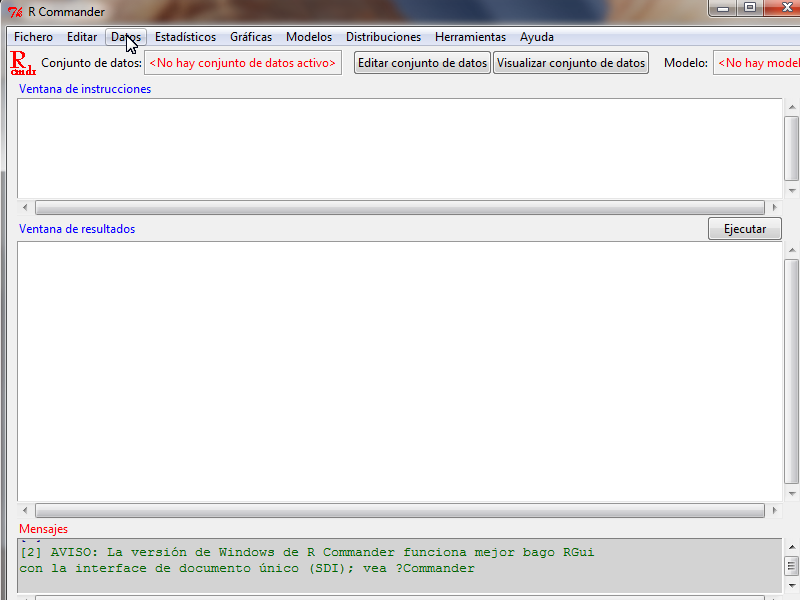Open the Estadísticos menu
Screen dimensions: 800x600
pyautogui.click(x=185, y=37)
